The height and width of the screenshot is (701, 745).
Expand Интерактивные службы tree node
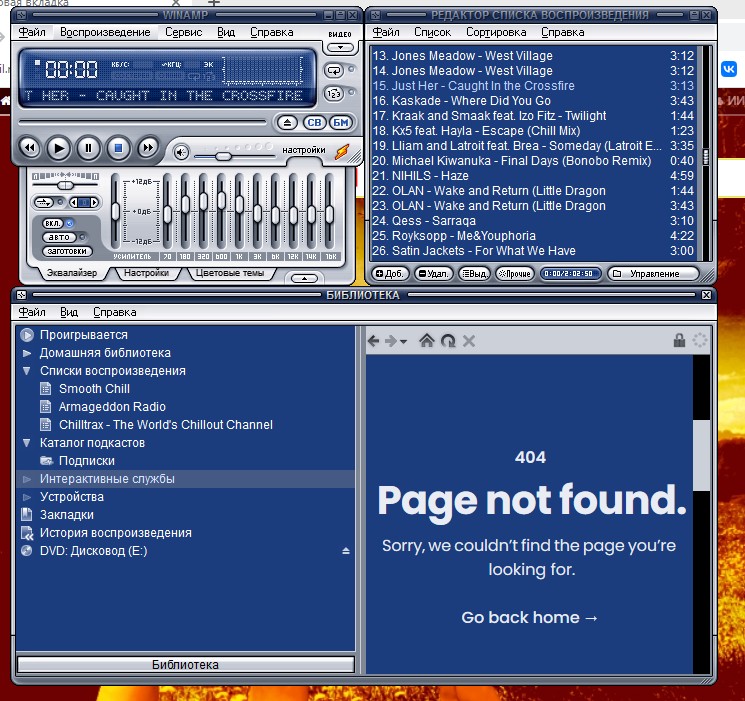(x=27, y=479)
